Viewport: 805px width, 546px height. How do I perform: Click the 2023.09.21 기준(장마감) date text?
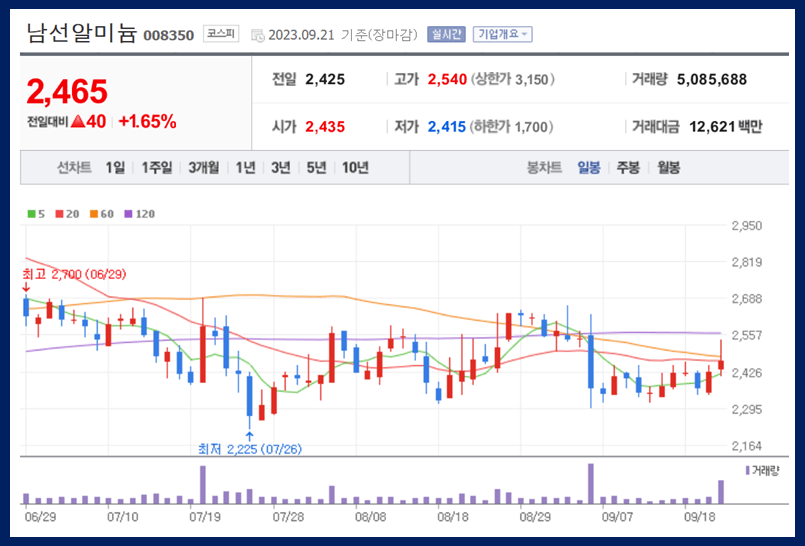[343, 35]
